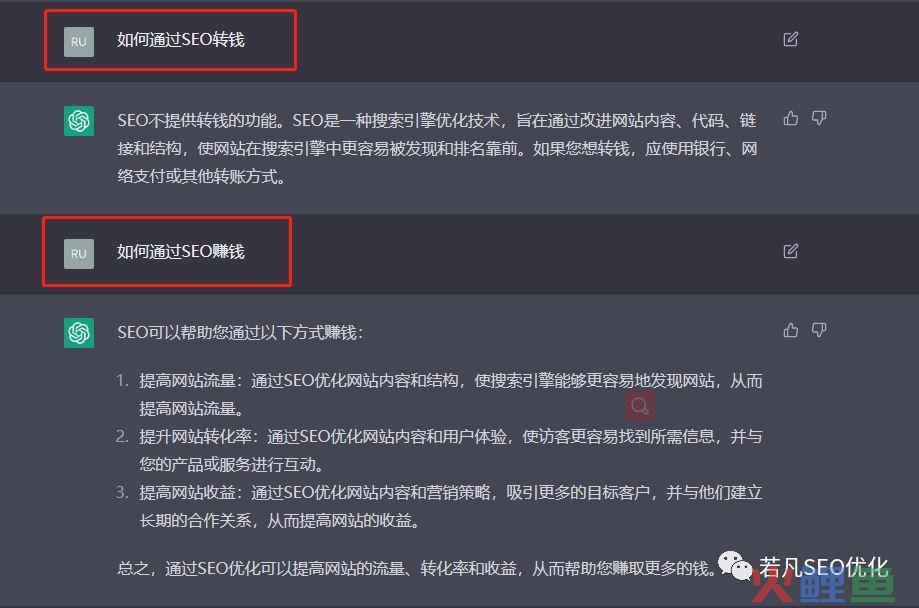The height and width of the screenshot is (608, 919).
Task: Like the SEO可以帮助您赚钱 response
Action: coord(791,330)
